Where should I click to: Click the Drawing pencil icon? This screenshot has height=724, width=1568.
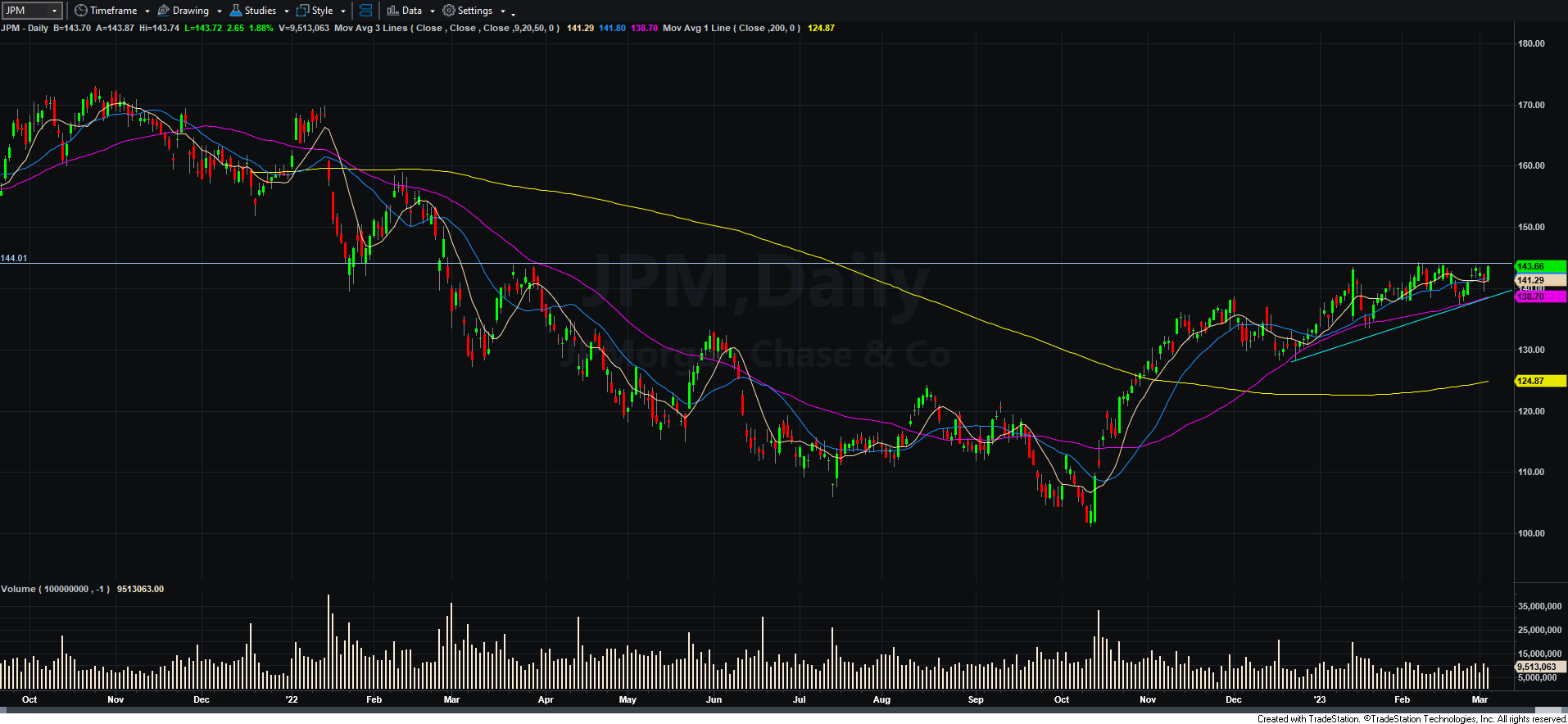pyautogui.click(x=164, y=11)
